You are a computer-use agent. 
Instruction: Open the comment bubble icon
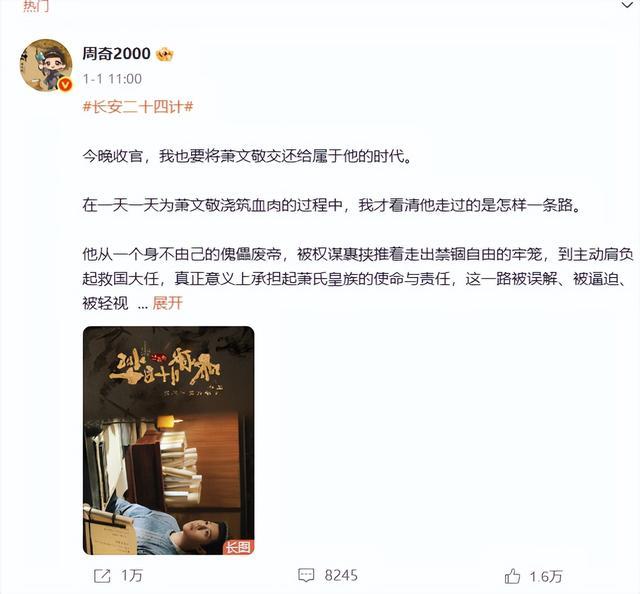[306, 576]
